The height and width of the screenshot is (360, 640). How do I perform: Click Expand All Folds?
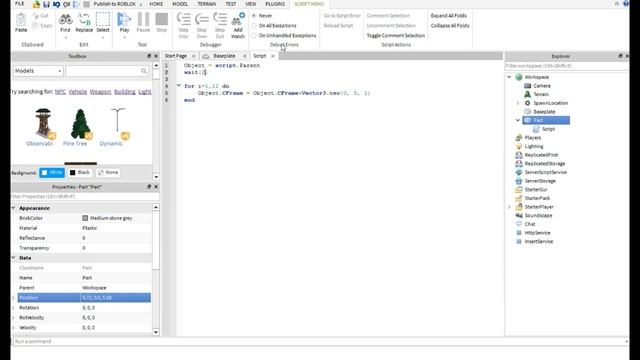pyautogui.click(x=449, y=16)
